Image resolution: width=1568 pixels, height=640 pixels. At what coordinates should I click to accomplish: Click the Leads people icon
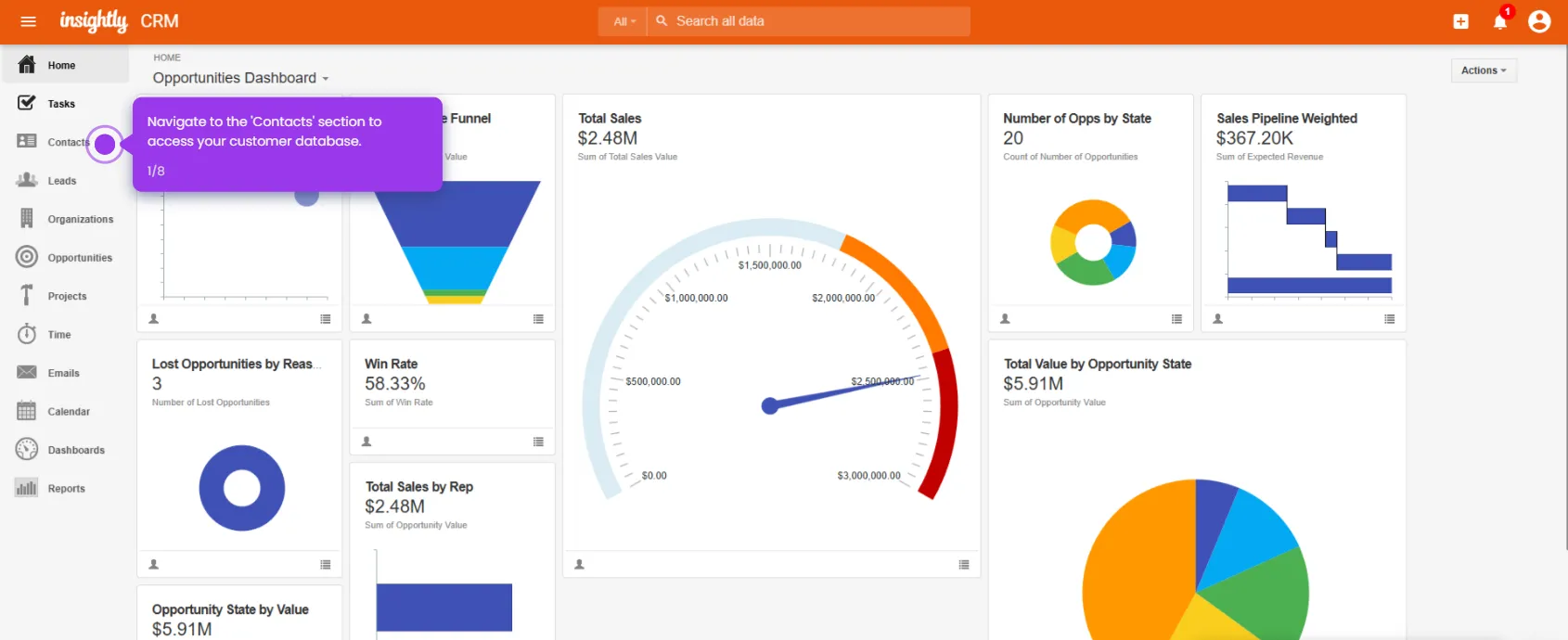click(27, 180)
